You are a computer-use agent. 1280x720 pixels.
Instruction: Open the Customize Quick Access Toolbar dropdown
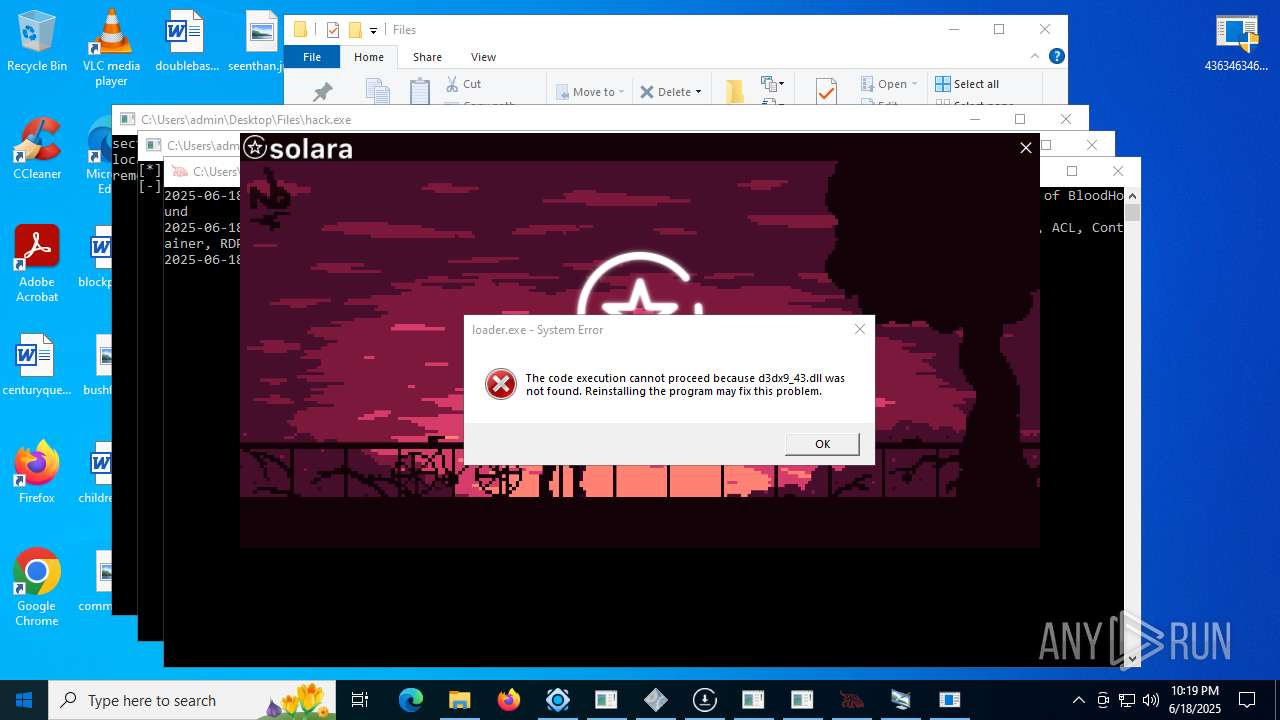[x=373, y=30]
